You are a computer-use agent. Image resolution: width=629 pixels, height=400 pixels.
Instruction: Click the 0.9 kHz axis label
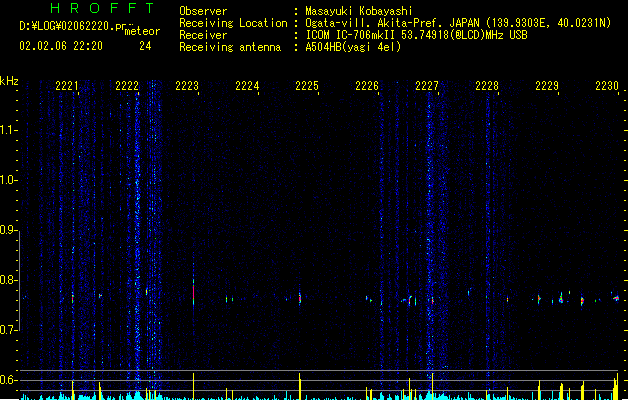(8, 230)
